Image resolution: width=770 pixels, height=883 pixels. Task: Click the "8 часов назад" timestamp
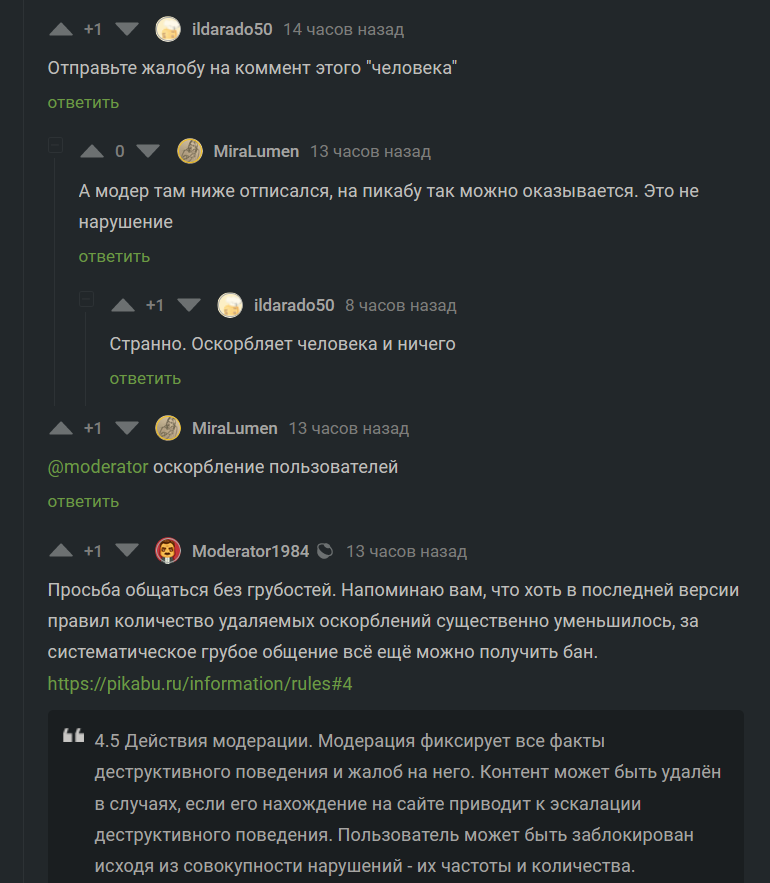tap(400, 305)
